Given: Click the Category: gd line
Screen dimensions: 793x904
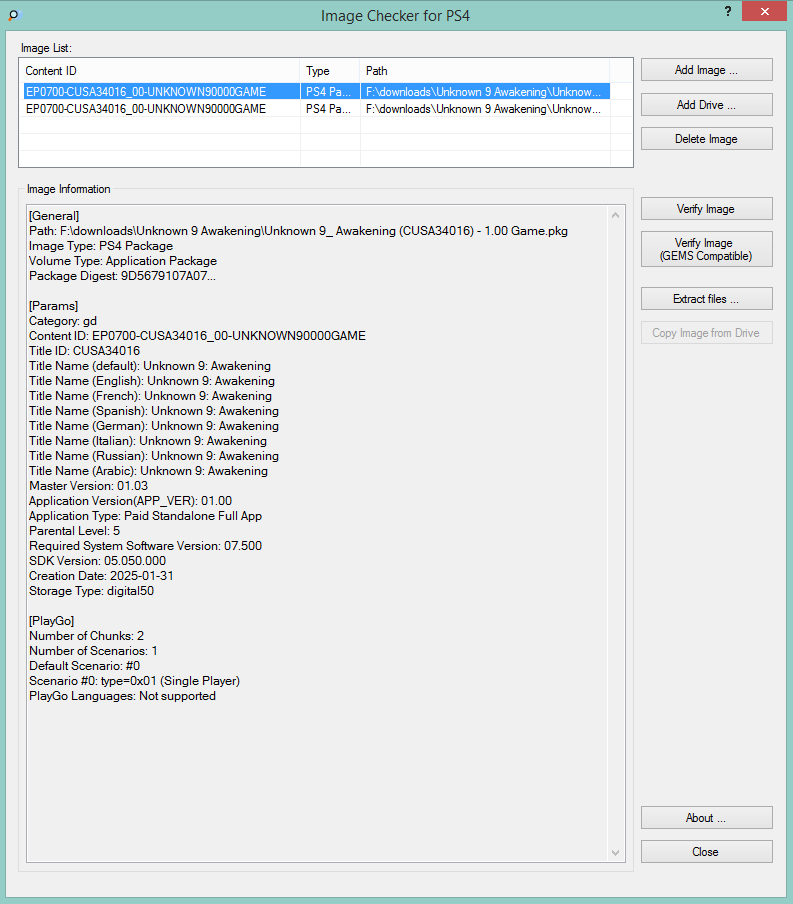Looking at the screenshot, I should coord(63,321).
